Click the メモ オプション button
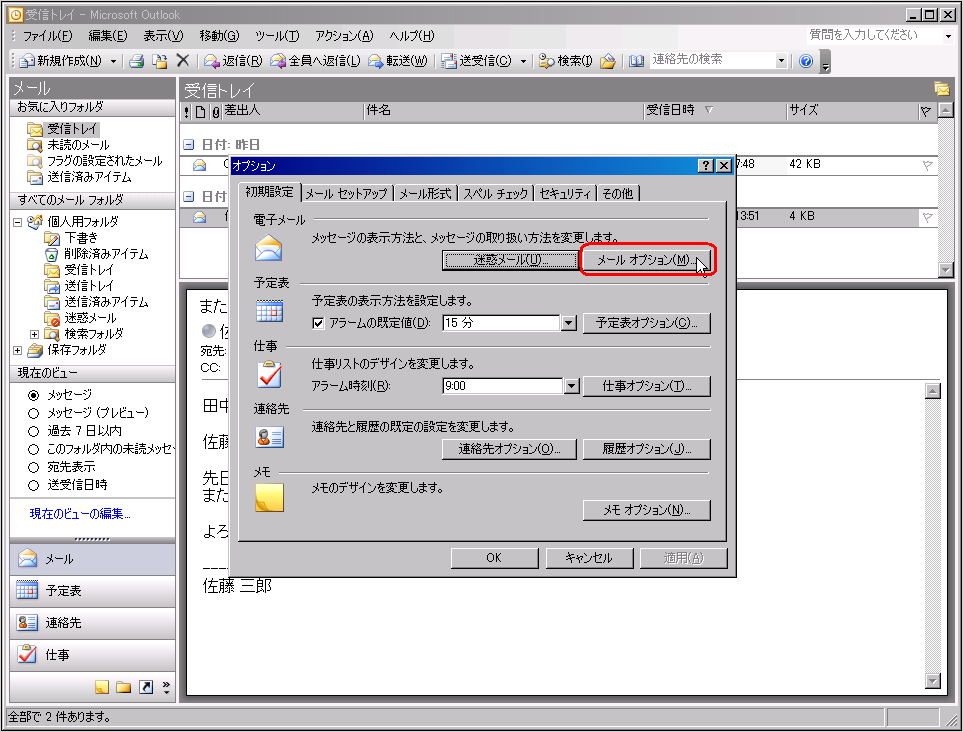Screen dimensions: 963x732 point(647,510)
